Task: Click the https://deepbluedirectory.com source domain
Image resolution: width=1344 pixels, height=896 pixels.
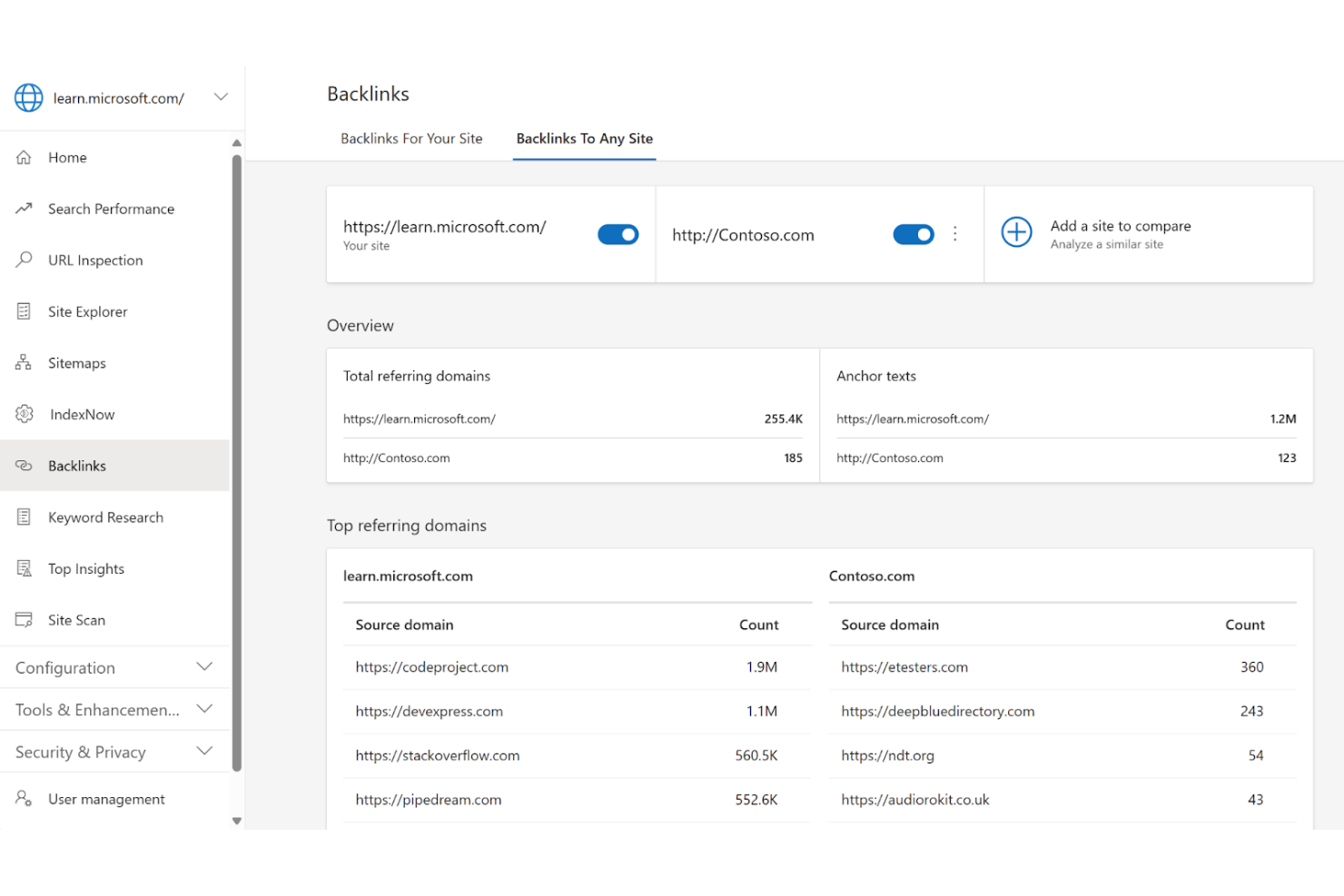Action: click(938, 712)
